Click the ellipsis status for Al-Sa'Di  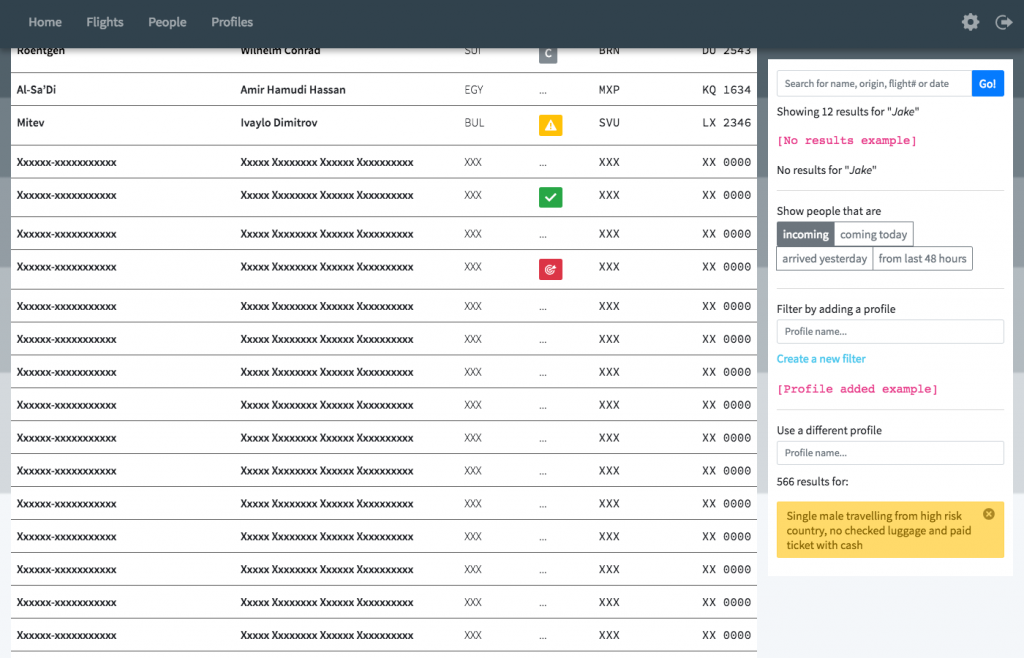(x=543, y=90)
